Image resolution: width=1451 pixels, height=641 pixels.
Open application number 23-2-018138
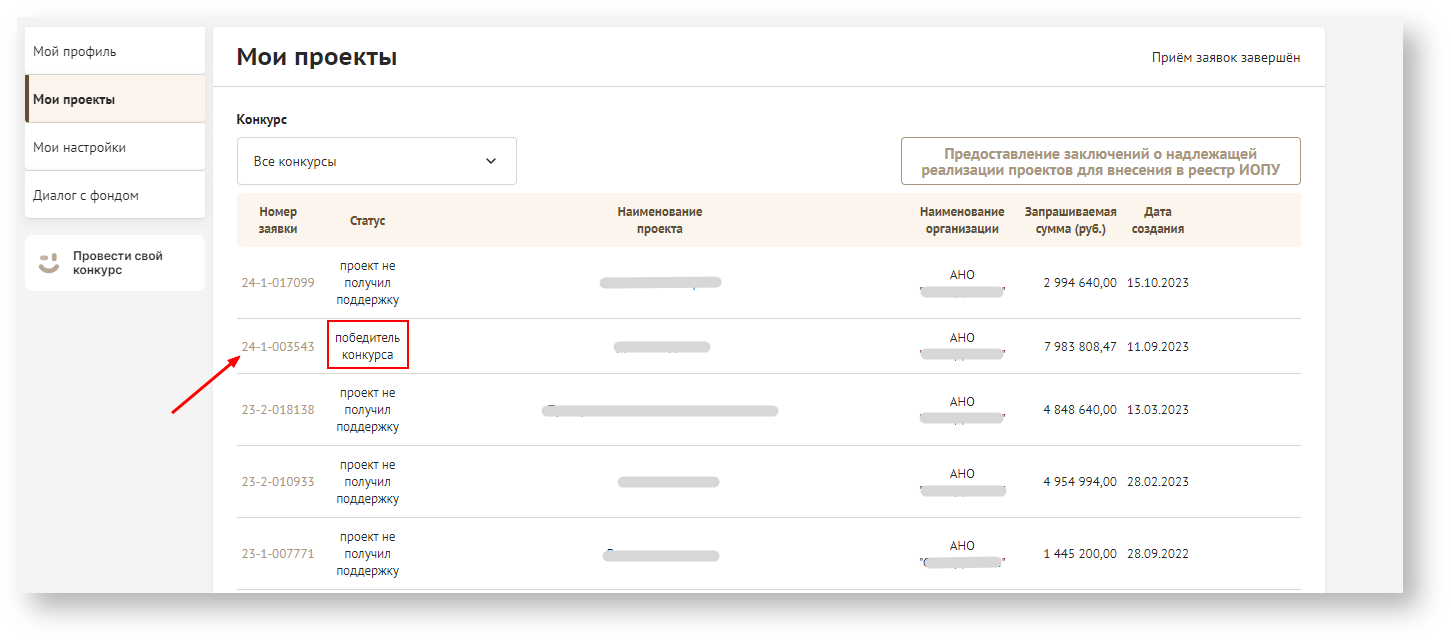click(x=278, y=410)
